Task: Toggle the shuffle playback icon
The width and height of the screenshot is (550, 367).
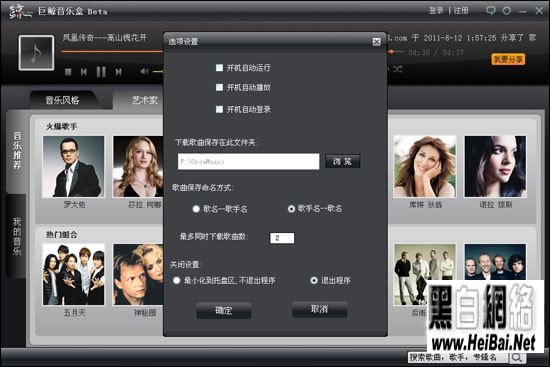Action: click(x=397, y=69)
